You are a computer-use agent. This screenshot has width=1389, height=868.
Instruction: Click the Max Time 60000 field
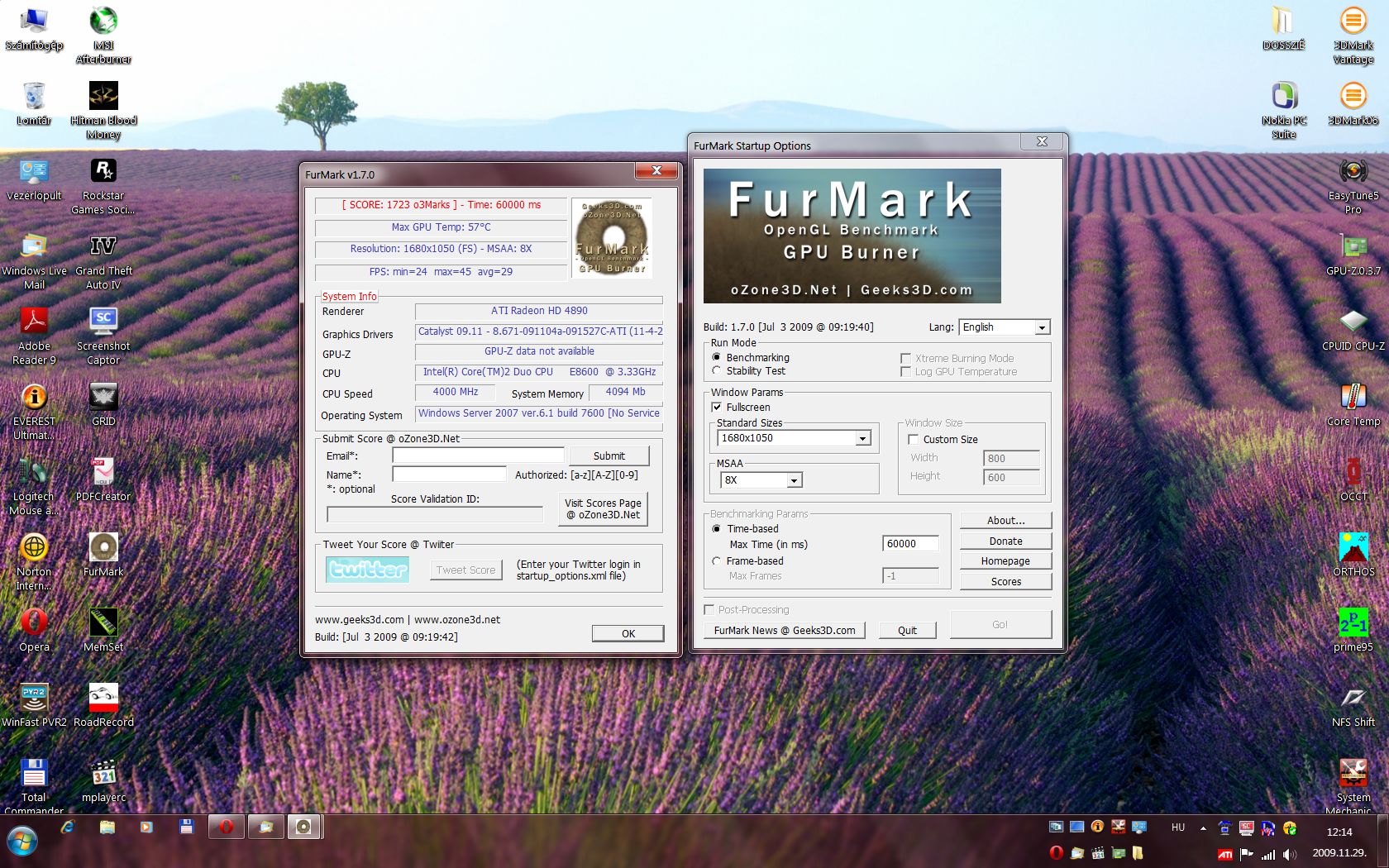click(910, 543)
